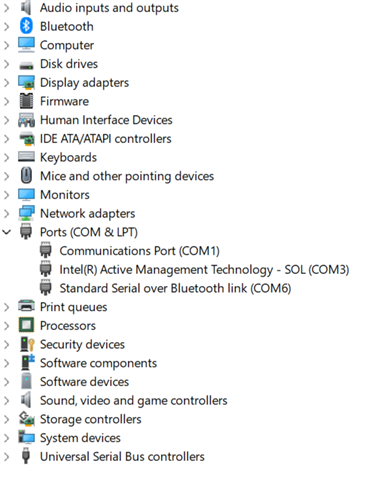Viewport: 369px width, 480px height.
Task: Select the Software components label
Action: pyautogui.click(x=98, y=363)
